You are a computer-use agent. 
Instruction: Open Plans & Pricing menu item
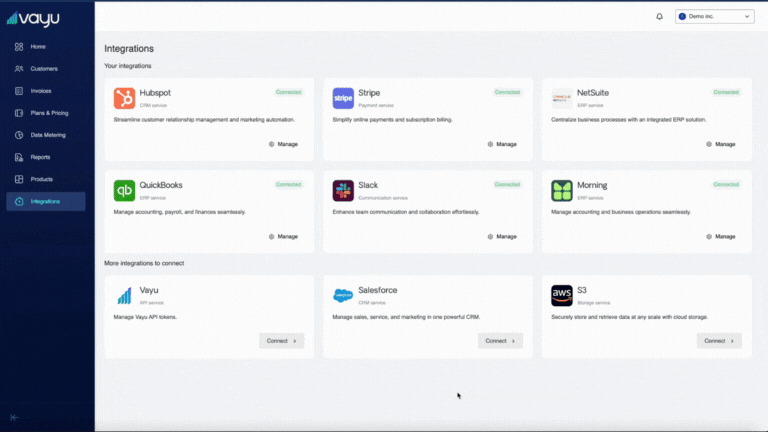coord(46,113)
